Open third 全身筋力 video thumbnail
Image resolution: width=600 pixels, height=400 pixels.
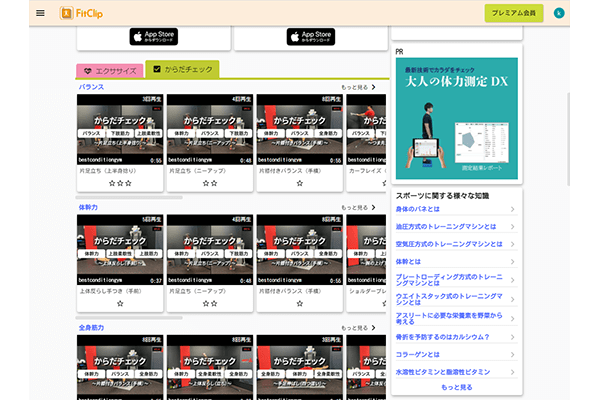tap(300, 367)
